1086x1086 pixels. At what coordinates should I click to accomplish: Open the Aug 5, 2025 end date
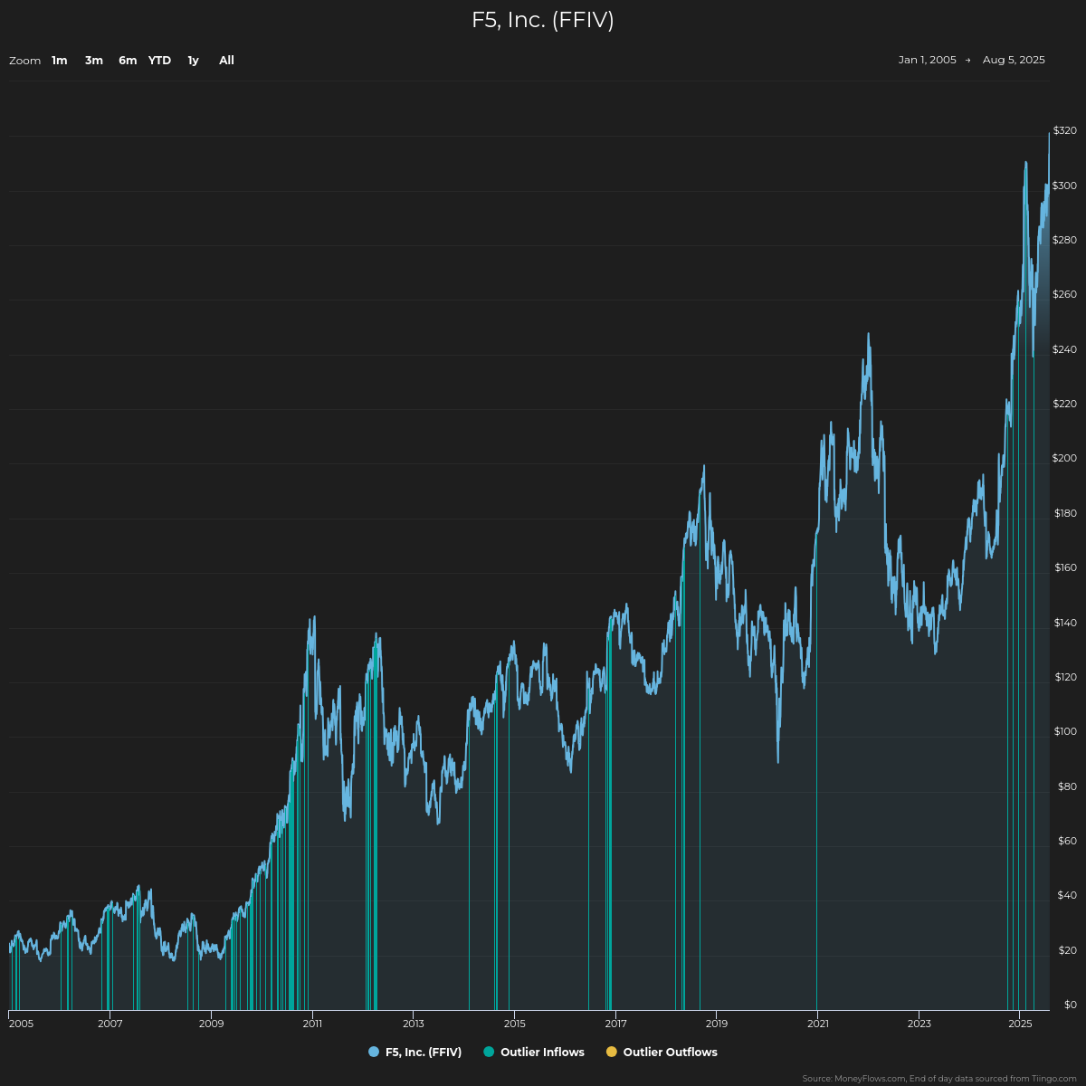1013,60
